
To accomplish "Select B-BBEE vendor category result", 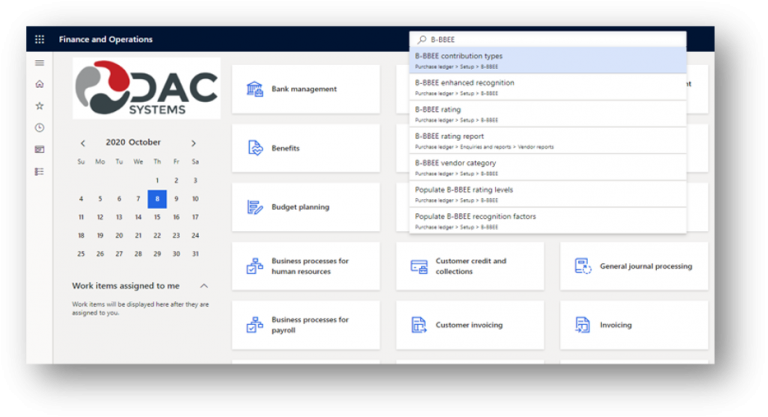I will (x=547, y=166).
